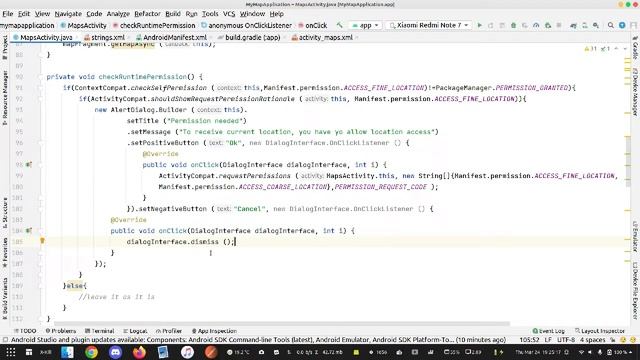Click the MapsActivity breadcrumb in navigation bar
Viewport: 640px width, 360px height.
coord(83,25)
